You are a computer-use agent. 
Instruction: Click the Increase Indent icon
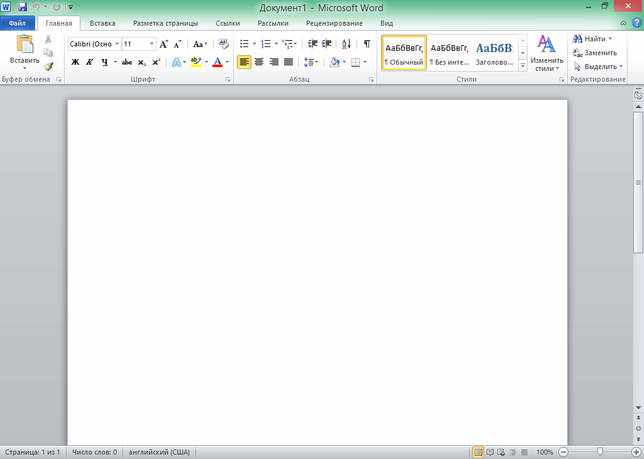(327, 44)
